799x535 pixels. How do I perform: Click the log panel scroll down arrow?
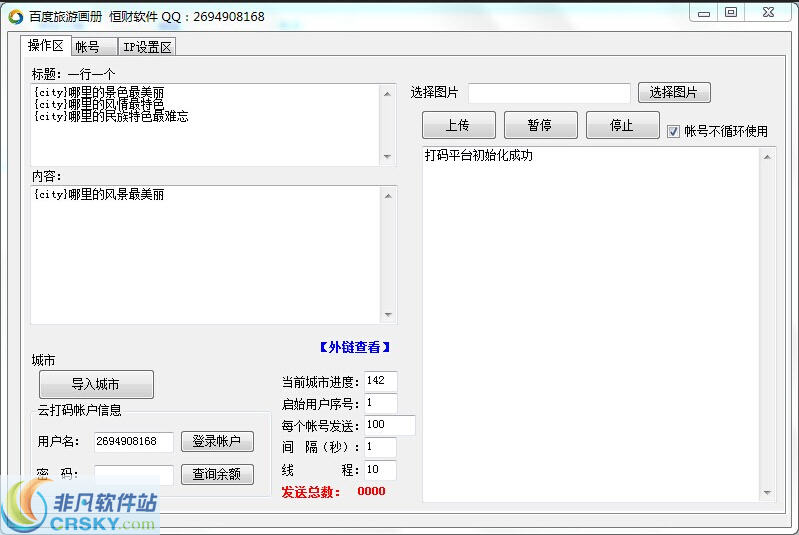coord(767,493)
